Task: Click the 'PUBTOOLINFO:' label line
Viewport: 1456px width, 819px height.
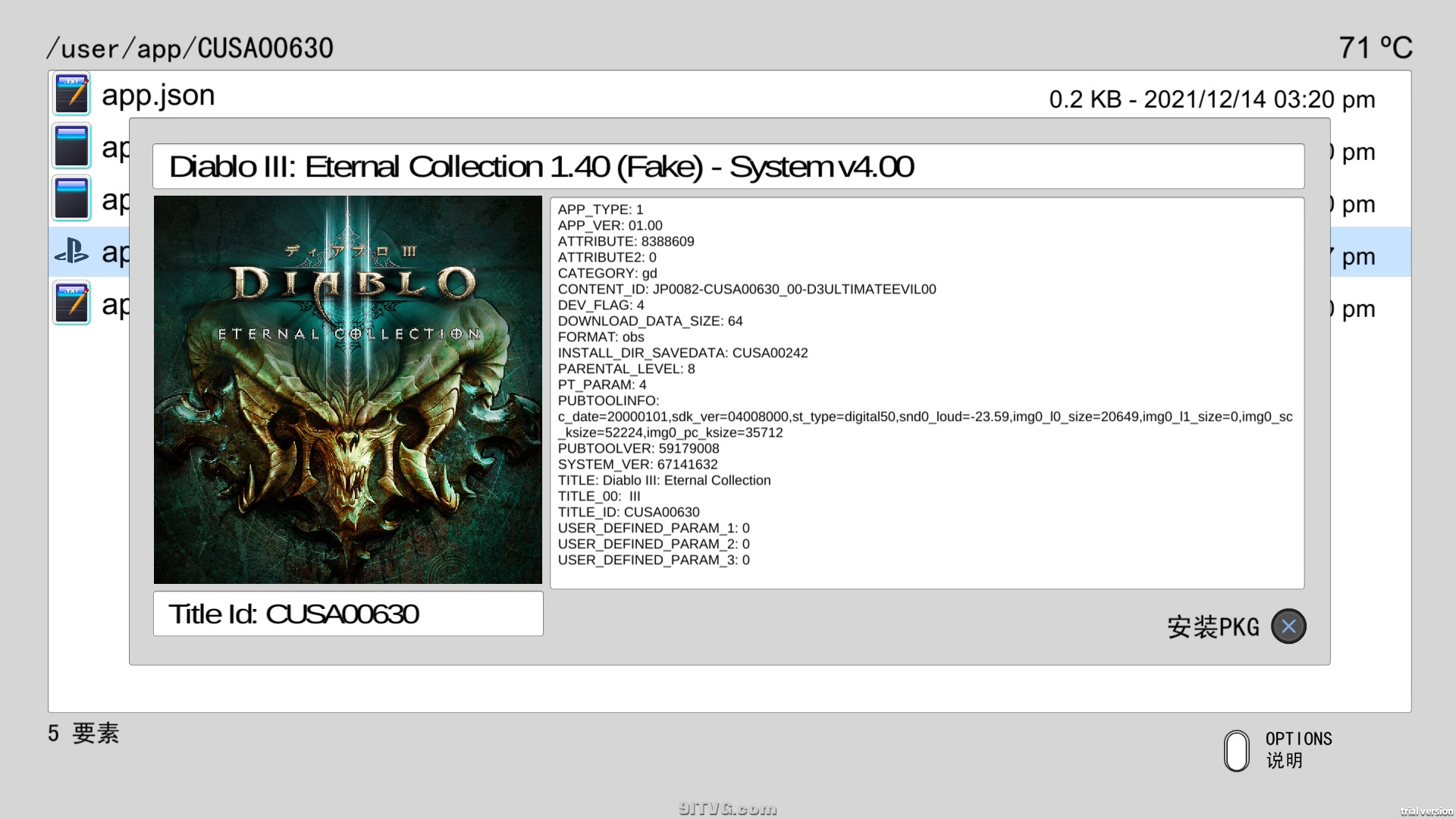Action: [609, 400]
